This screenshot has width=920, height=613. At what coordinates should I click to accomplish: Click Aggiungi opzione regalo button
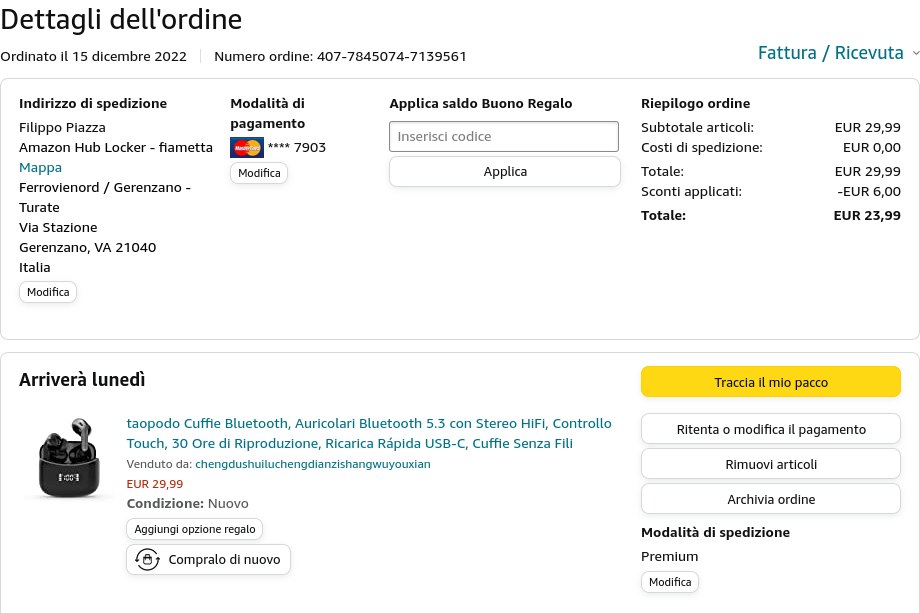pos(195,529)
